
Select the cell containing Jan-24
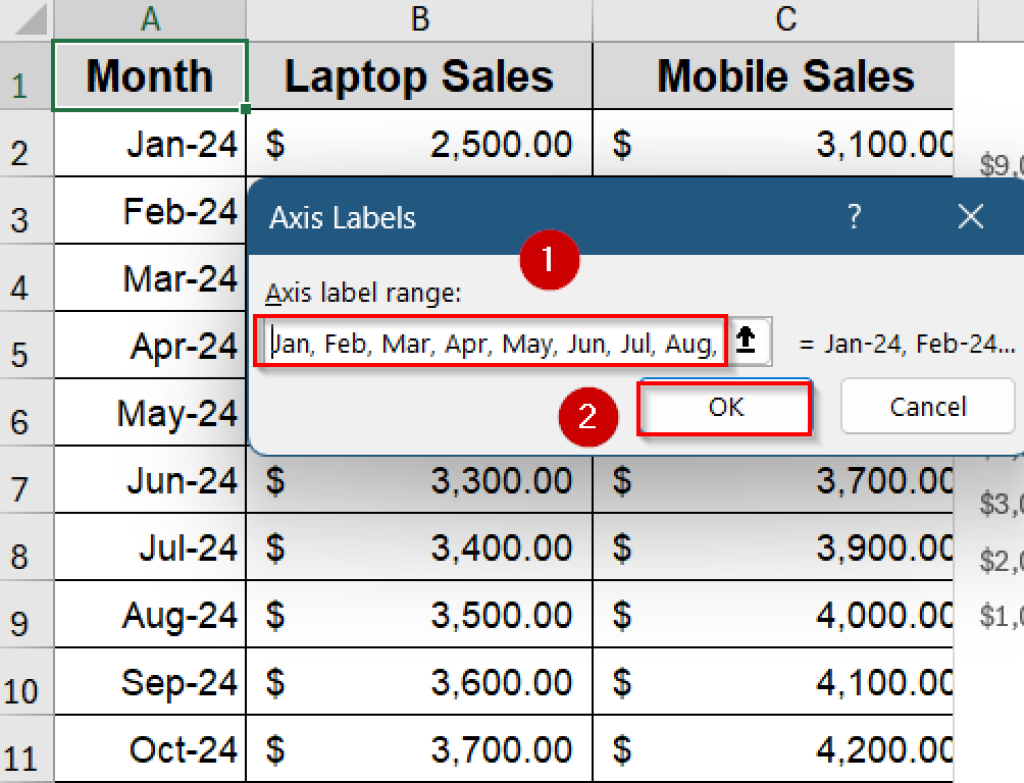(x=149, y=143)
